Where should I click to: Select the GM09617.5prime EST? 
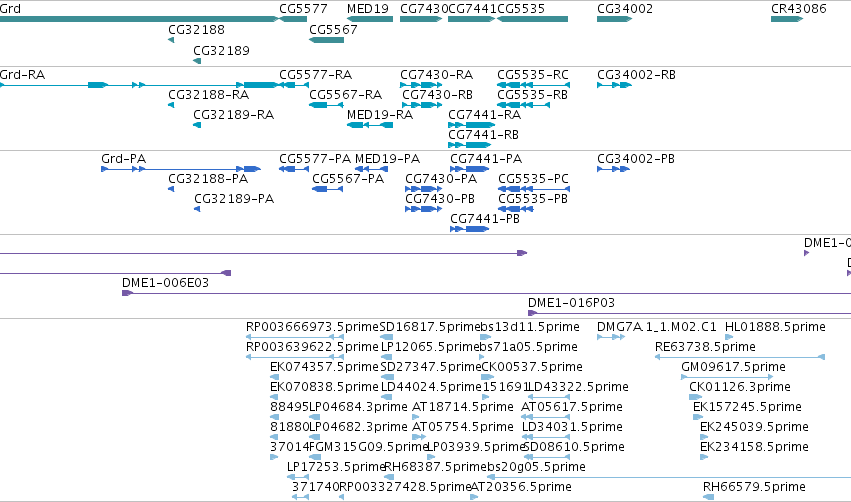(727, 377)
